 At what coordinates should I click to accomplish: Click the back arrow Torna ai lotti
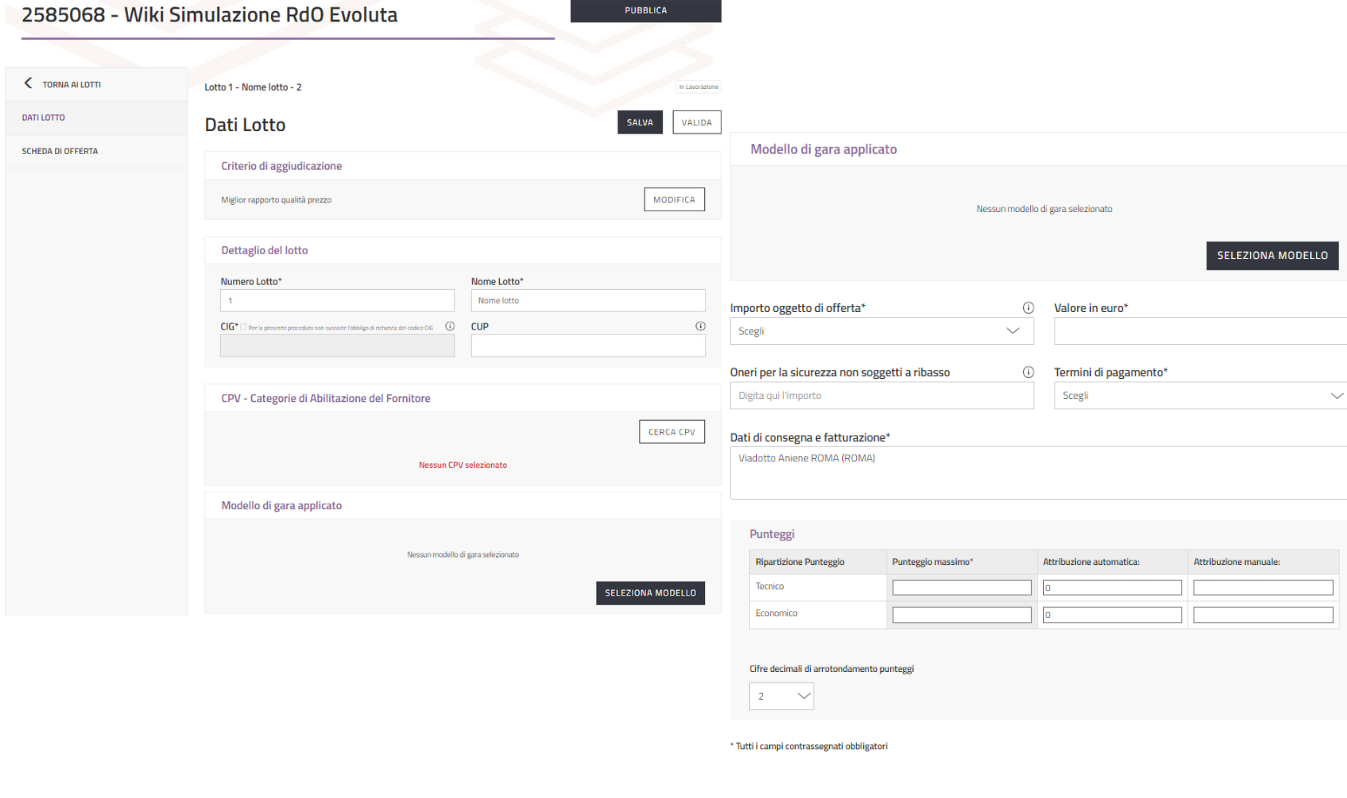click(28, 84)
